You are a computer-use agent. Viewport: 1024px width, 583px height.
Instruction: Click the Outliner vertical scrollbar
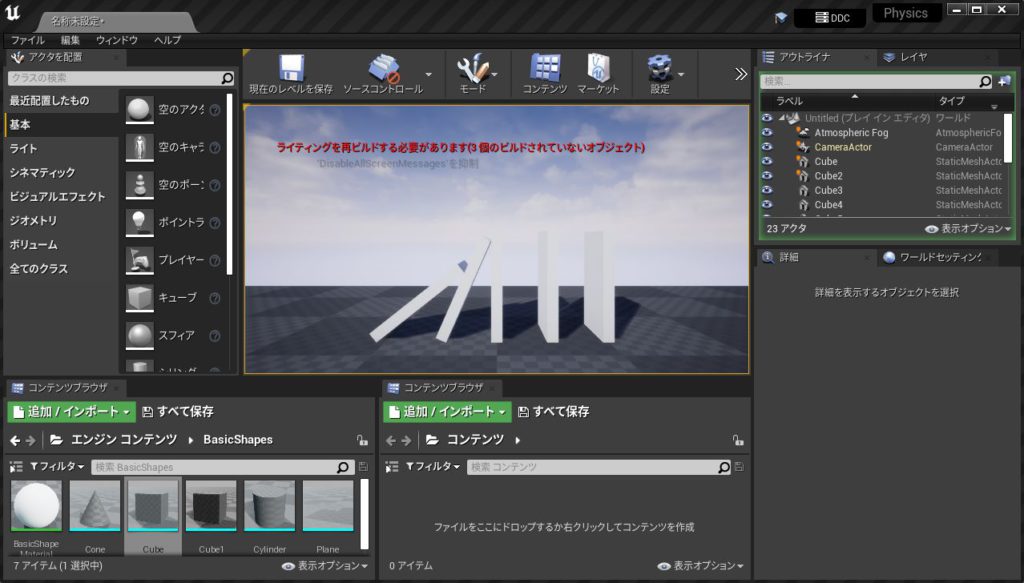(x=1008, y=138)
